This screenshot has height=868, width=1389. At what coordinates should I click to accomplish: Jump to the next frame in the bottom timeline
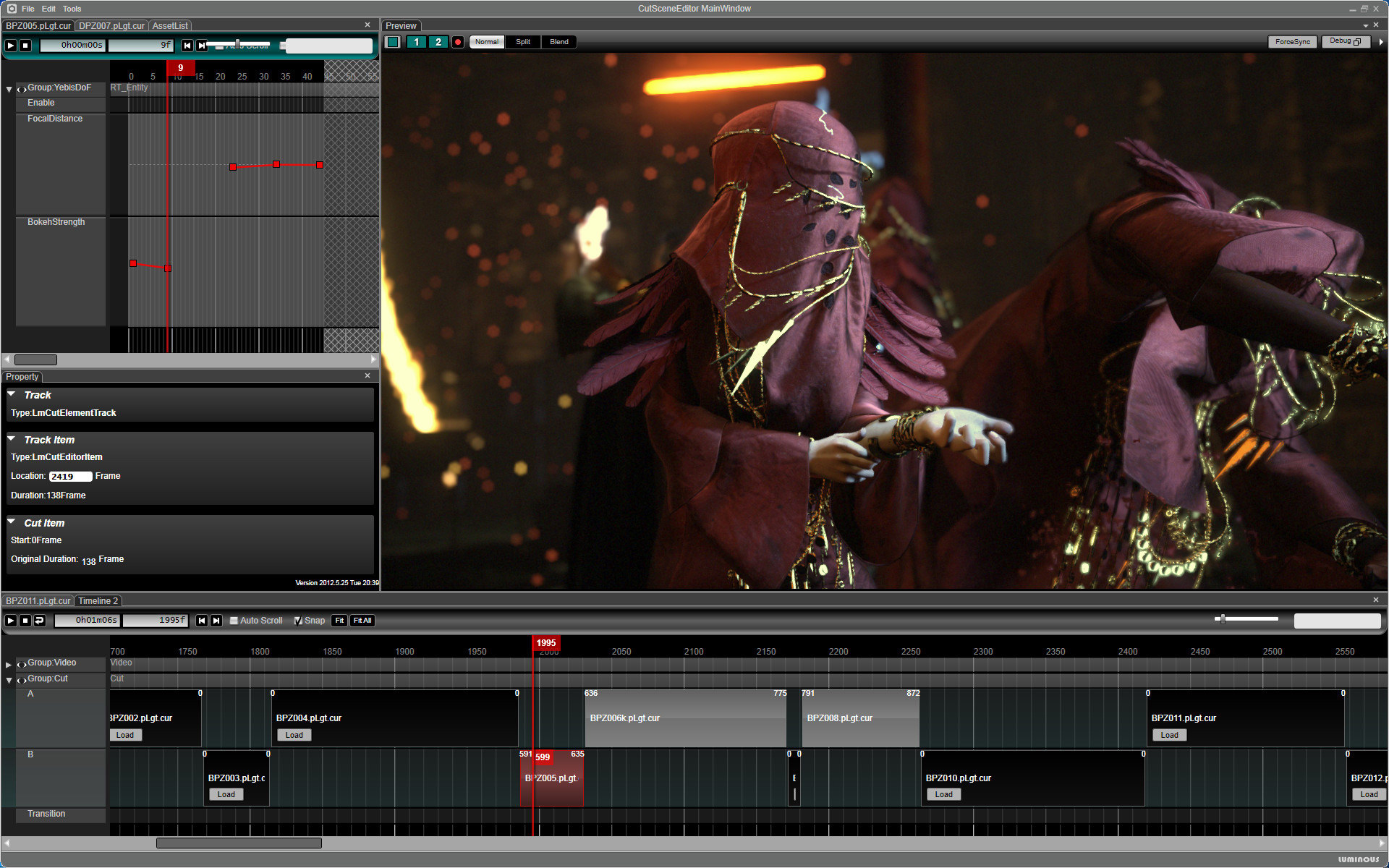(x=216, y=621)
